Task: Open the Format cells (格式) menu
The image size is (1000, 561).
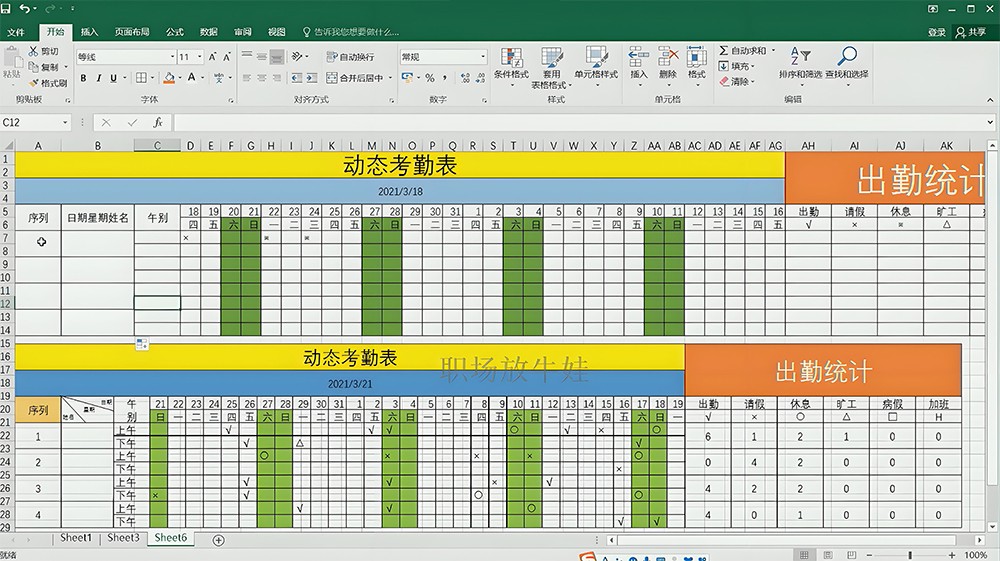Action: pyautogui.click(x=696, y=64)
